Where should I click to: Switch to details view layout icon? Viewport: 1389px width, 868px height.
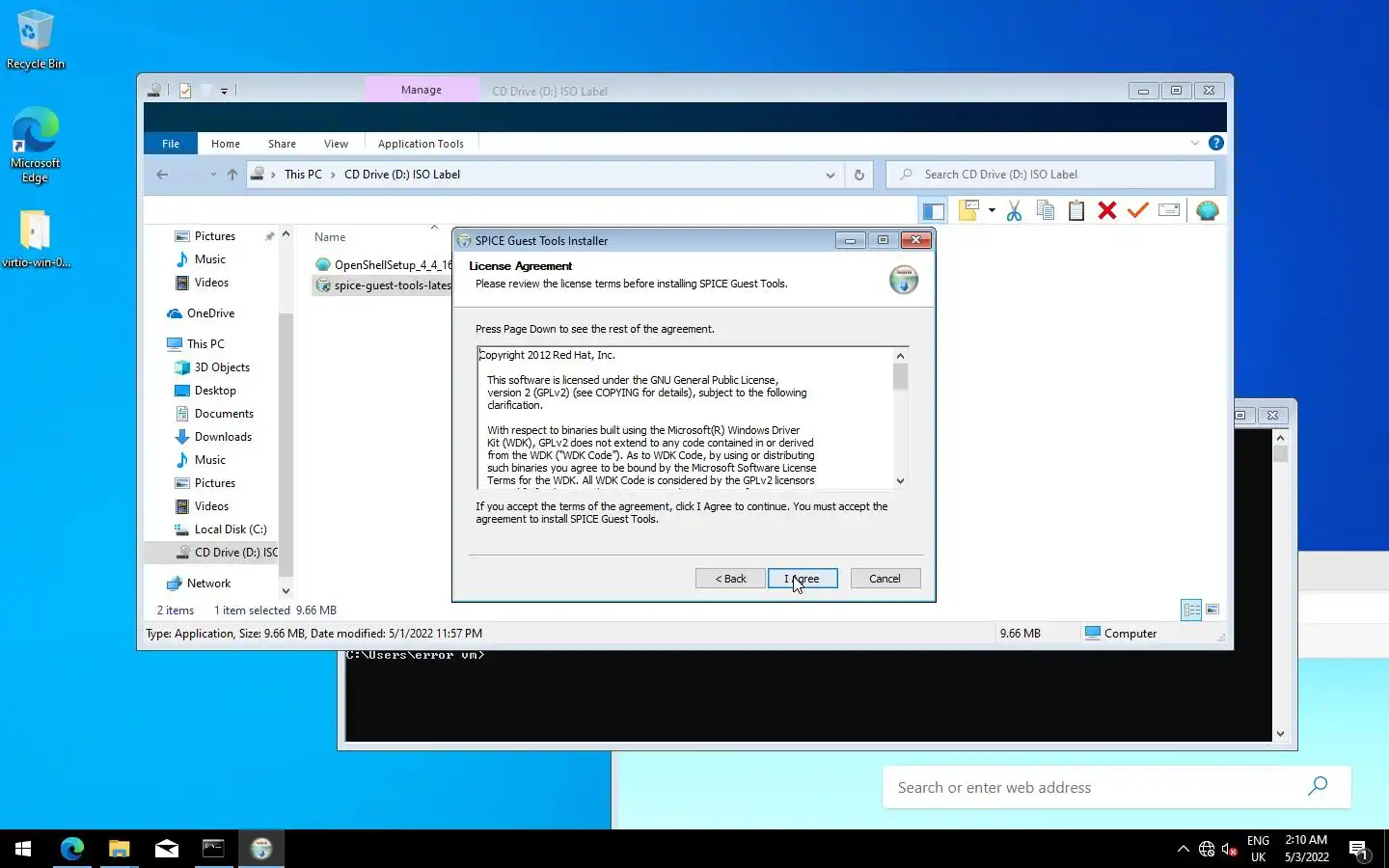[x=1191, y=610]
